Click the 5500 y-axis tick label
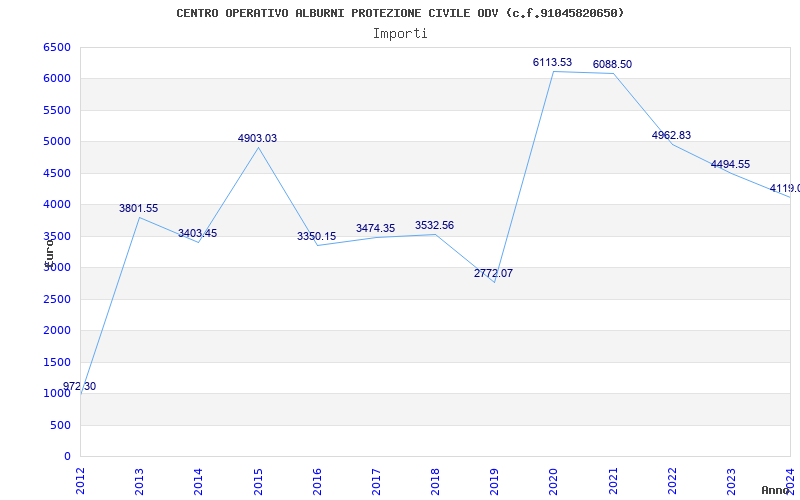This screenshot has height=500, width=800. pos(57,110)
